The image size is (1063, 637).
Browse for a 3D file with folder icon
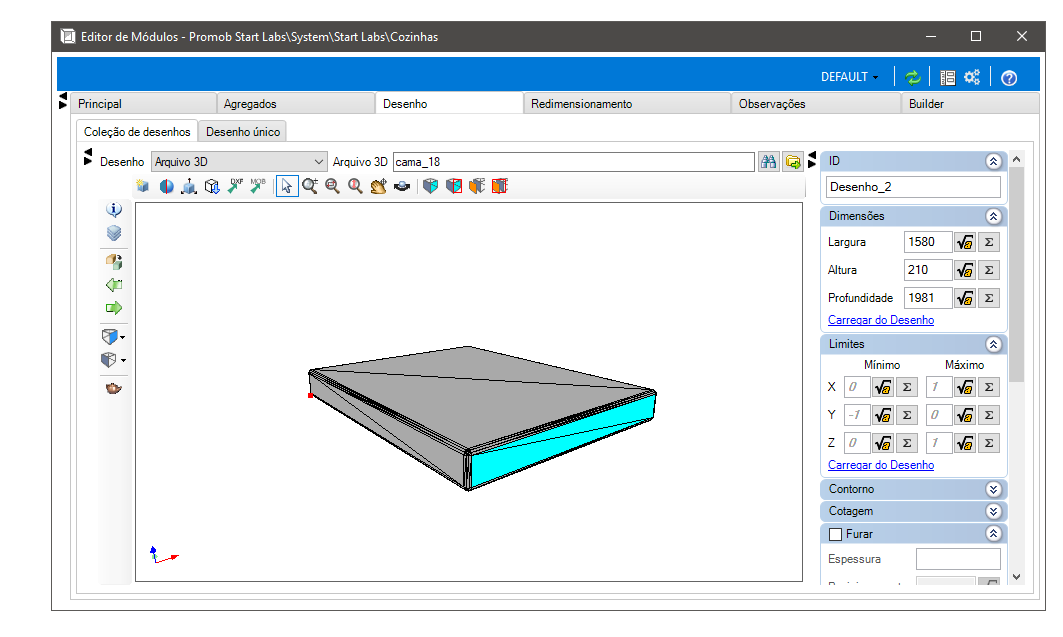pyautogui.click(x=793, y=162)
